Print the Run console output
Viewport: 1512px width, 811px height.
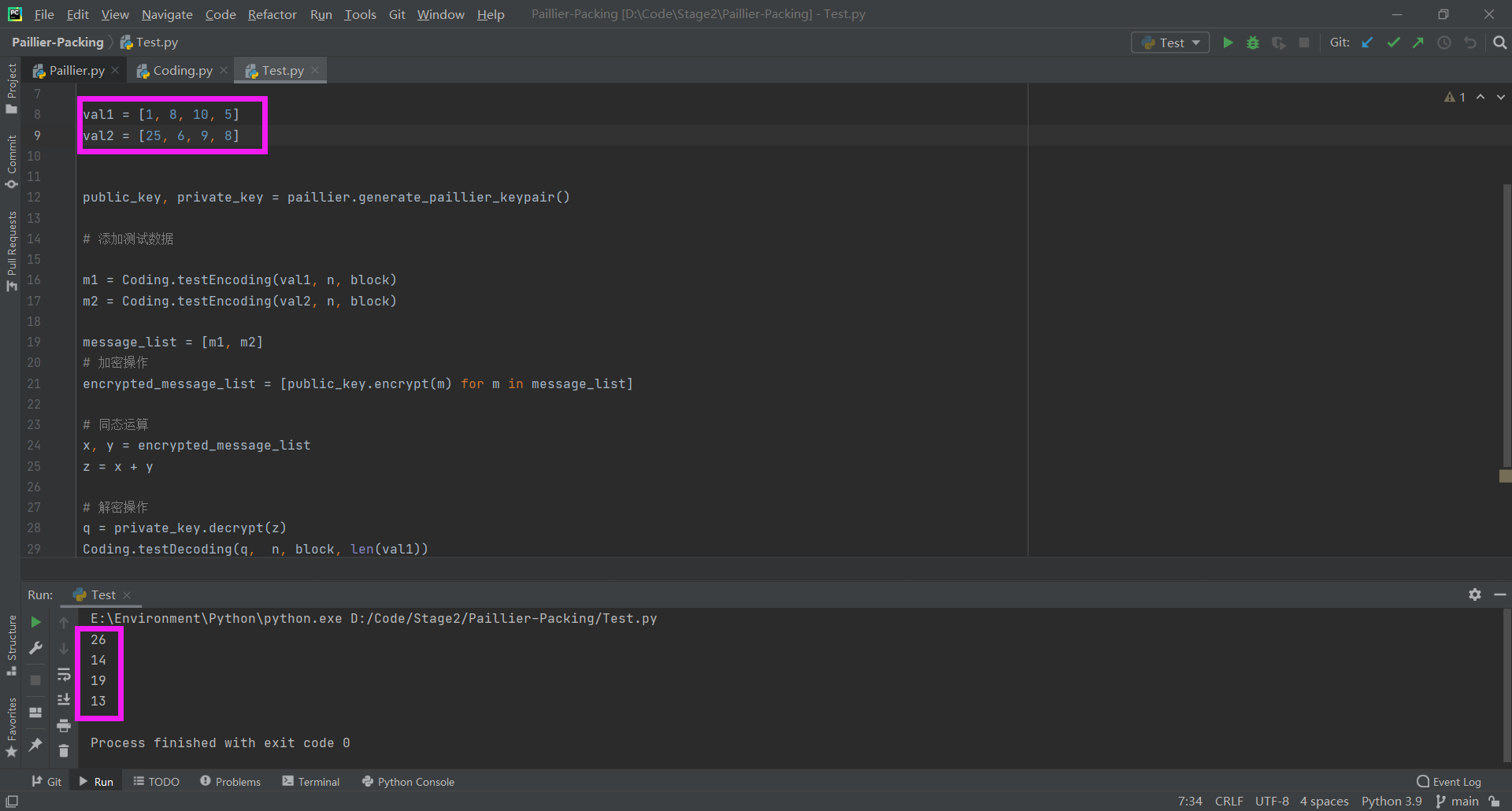pyautogui.click(x=64, y=725)
